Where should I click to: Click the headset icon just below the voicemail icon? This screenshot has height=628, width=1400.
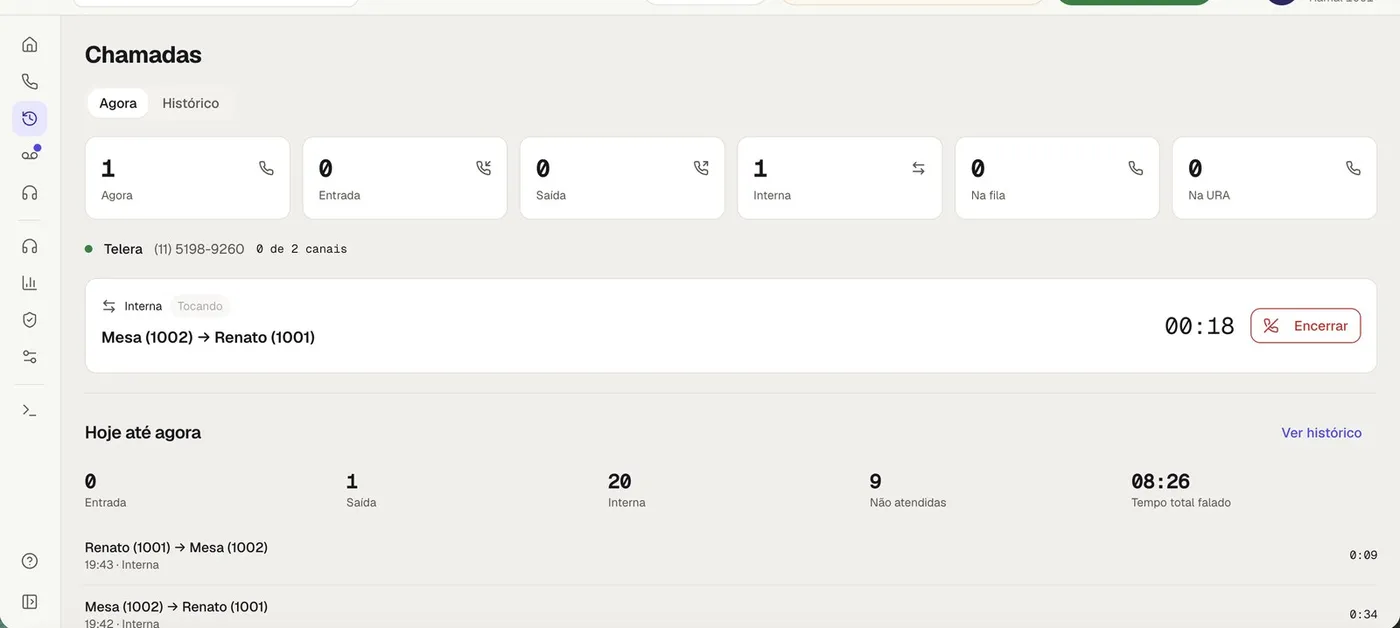[30, 192]
